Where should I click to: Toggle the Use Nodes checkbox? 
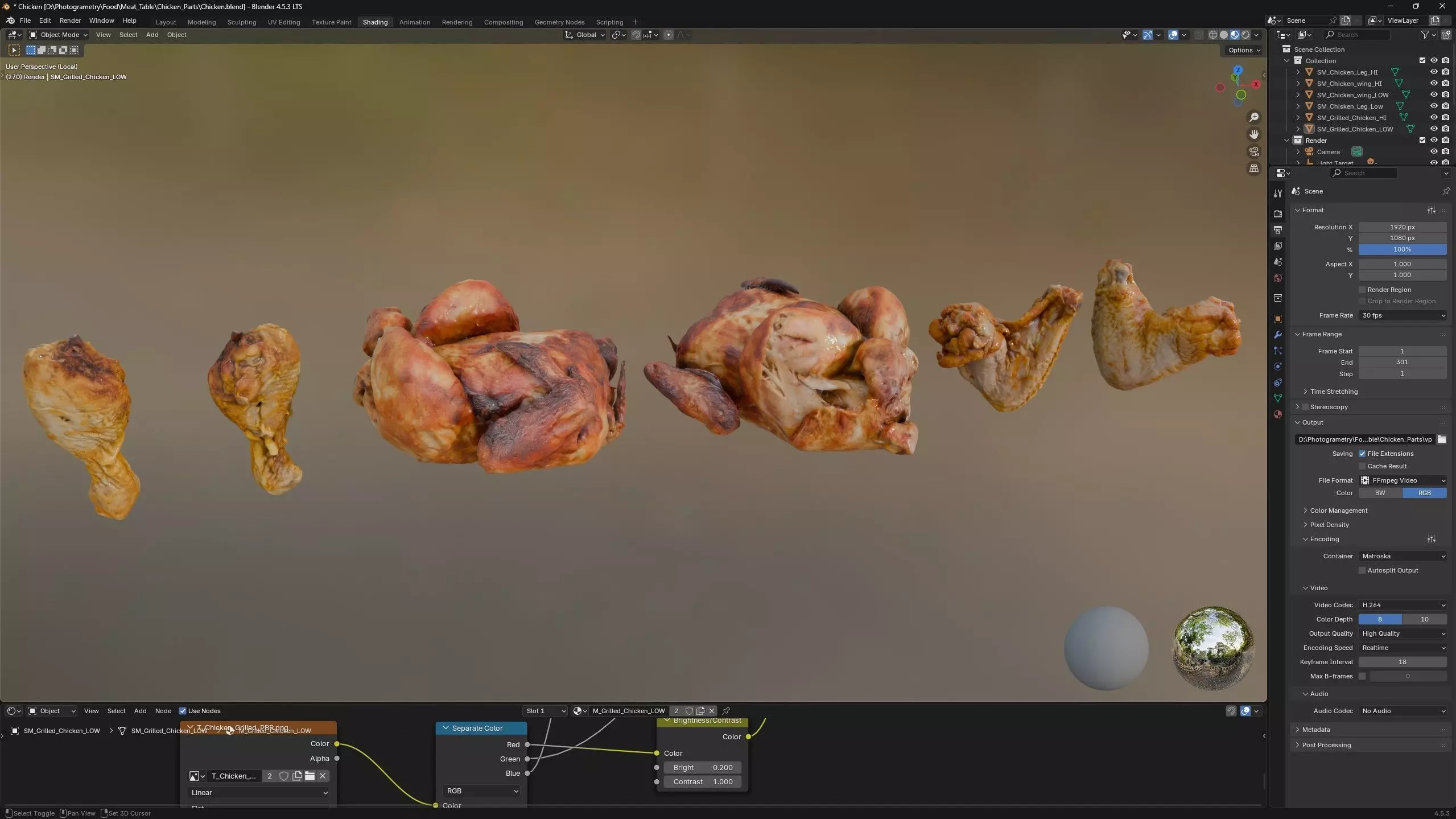(183, 711)
